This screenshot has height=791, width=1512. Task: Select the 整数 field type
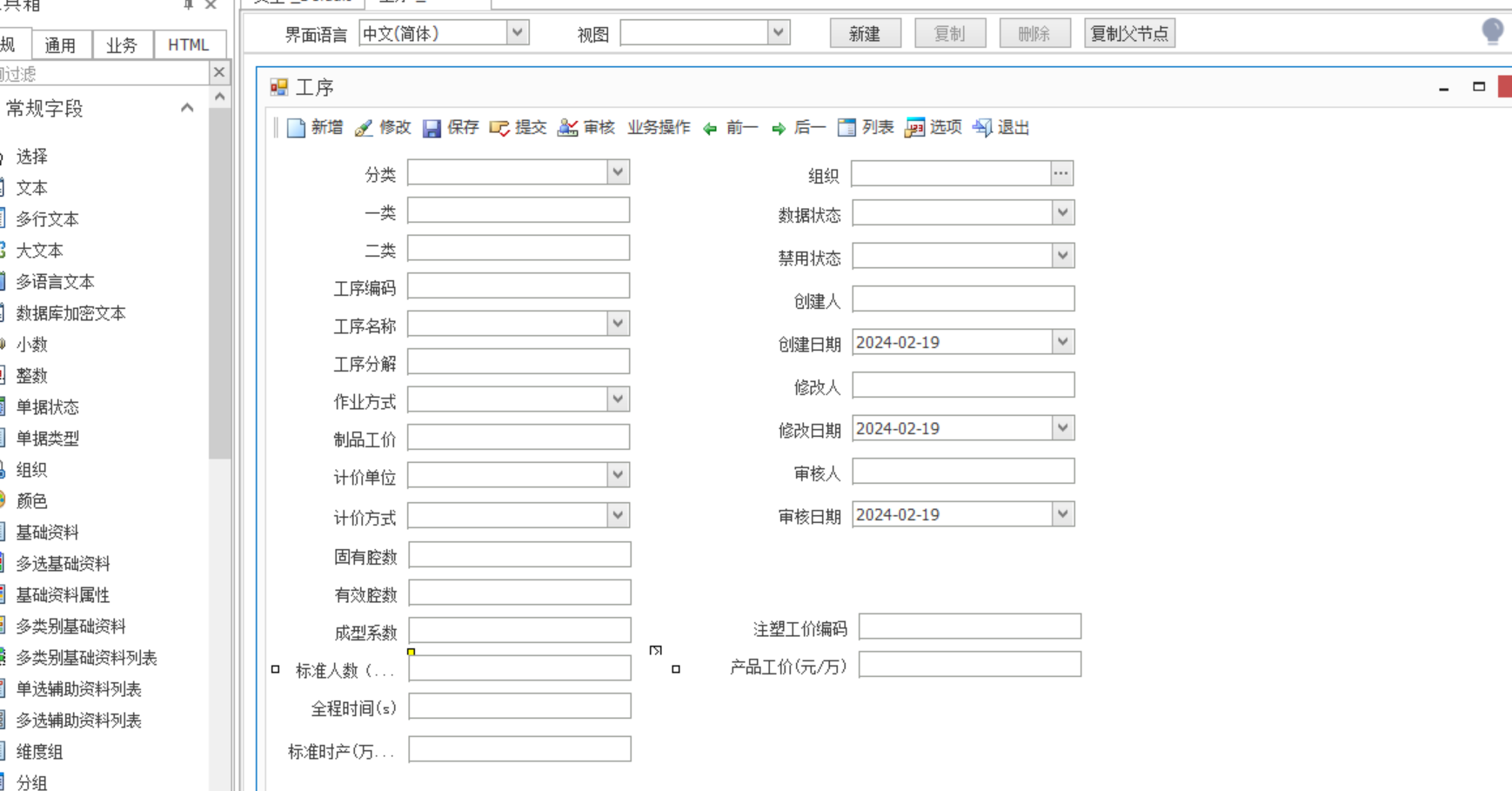pyautogui.click(x=31, y=376)
